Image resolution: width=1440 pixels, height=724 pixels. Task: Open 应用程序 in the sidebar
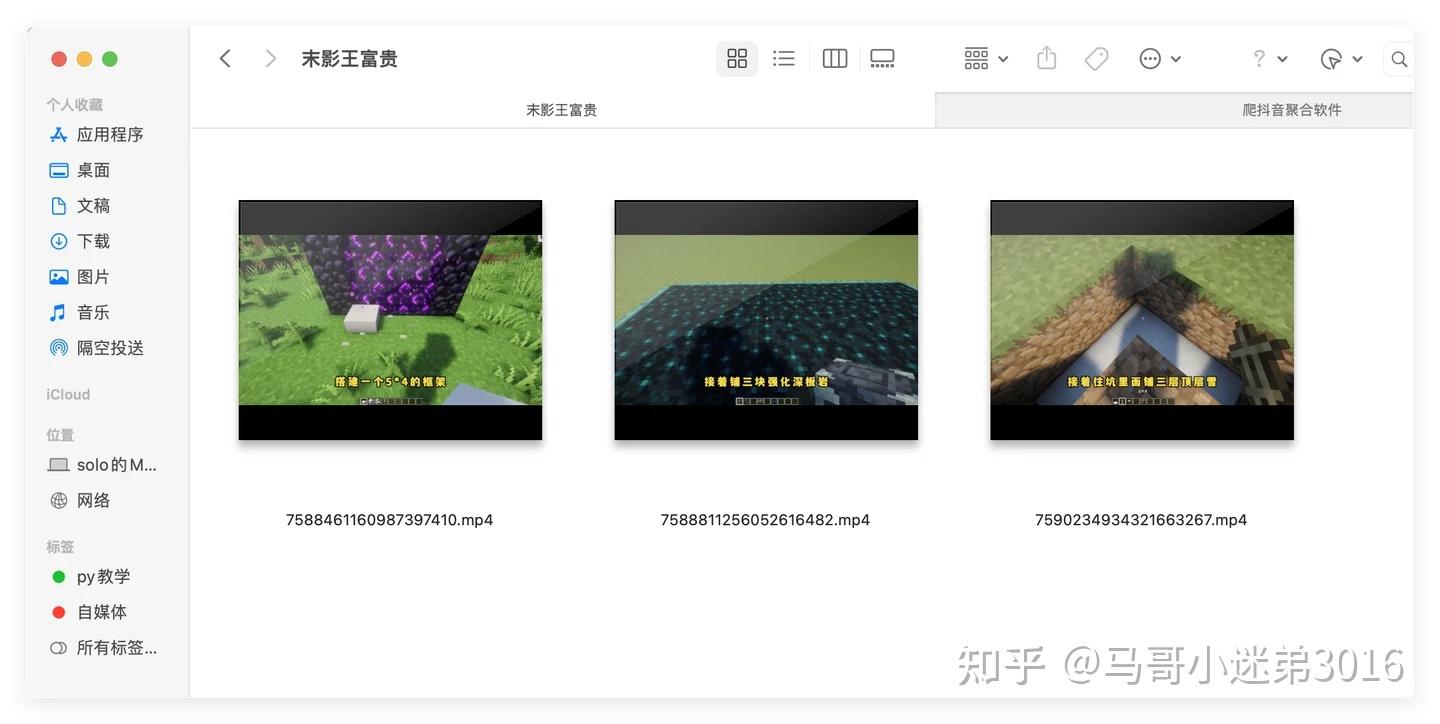110,134
